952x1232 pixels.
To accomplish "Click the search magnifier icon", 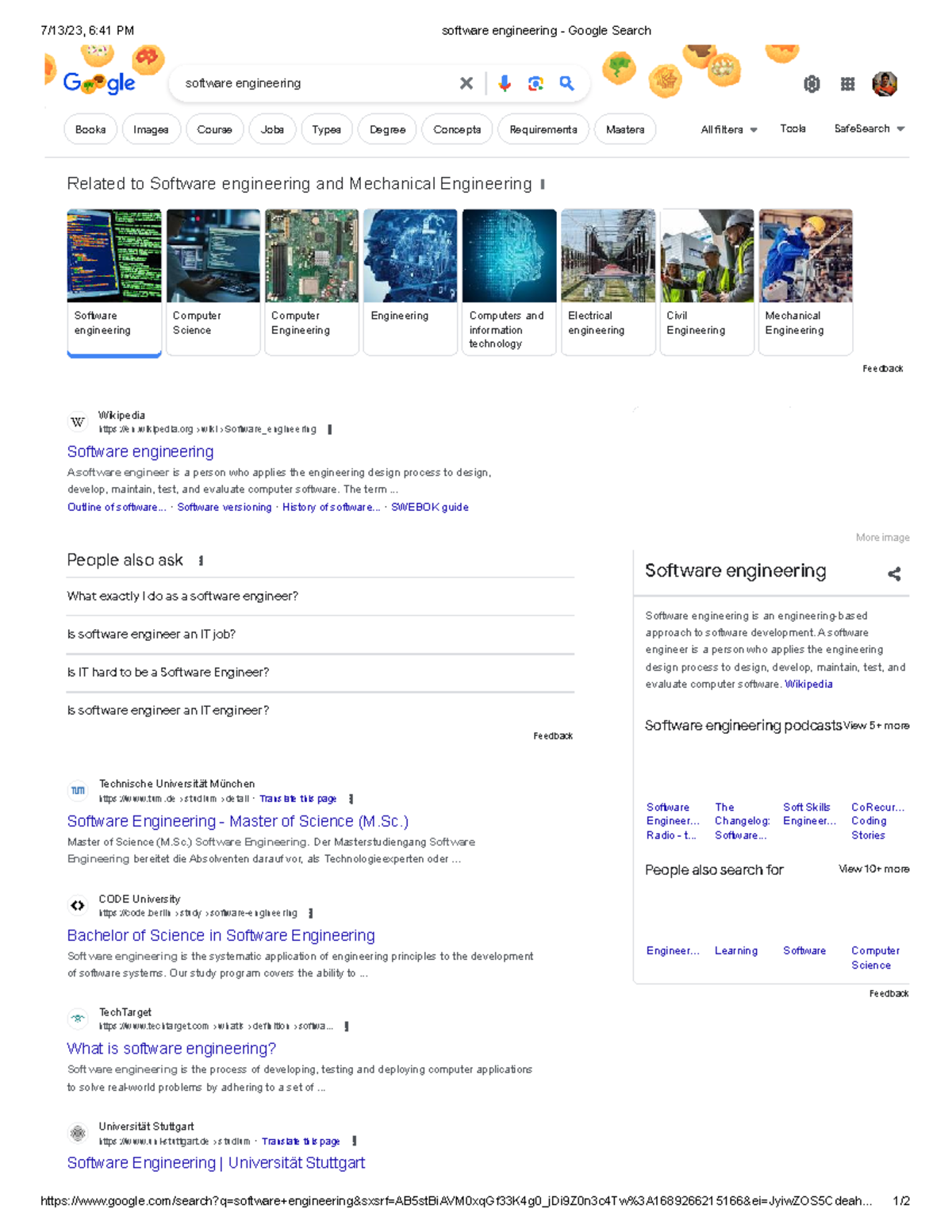I will coord(566,83).
